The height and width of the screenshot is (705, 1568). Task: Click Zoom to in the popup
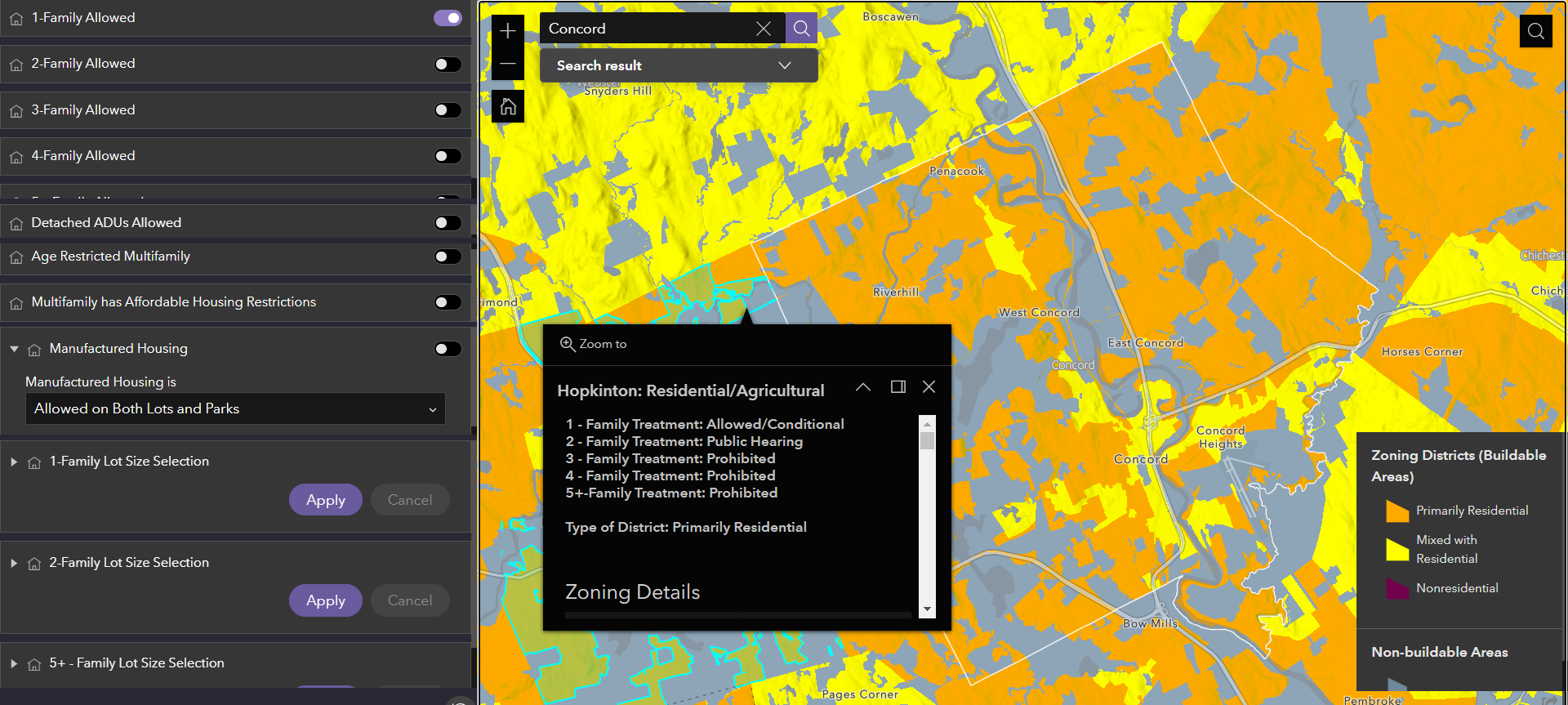click(594, 344)
